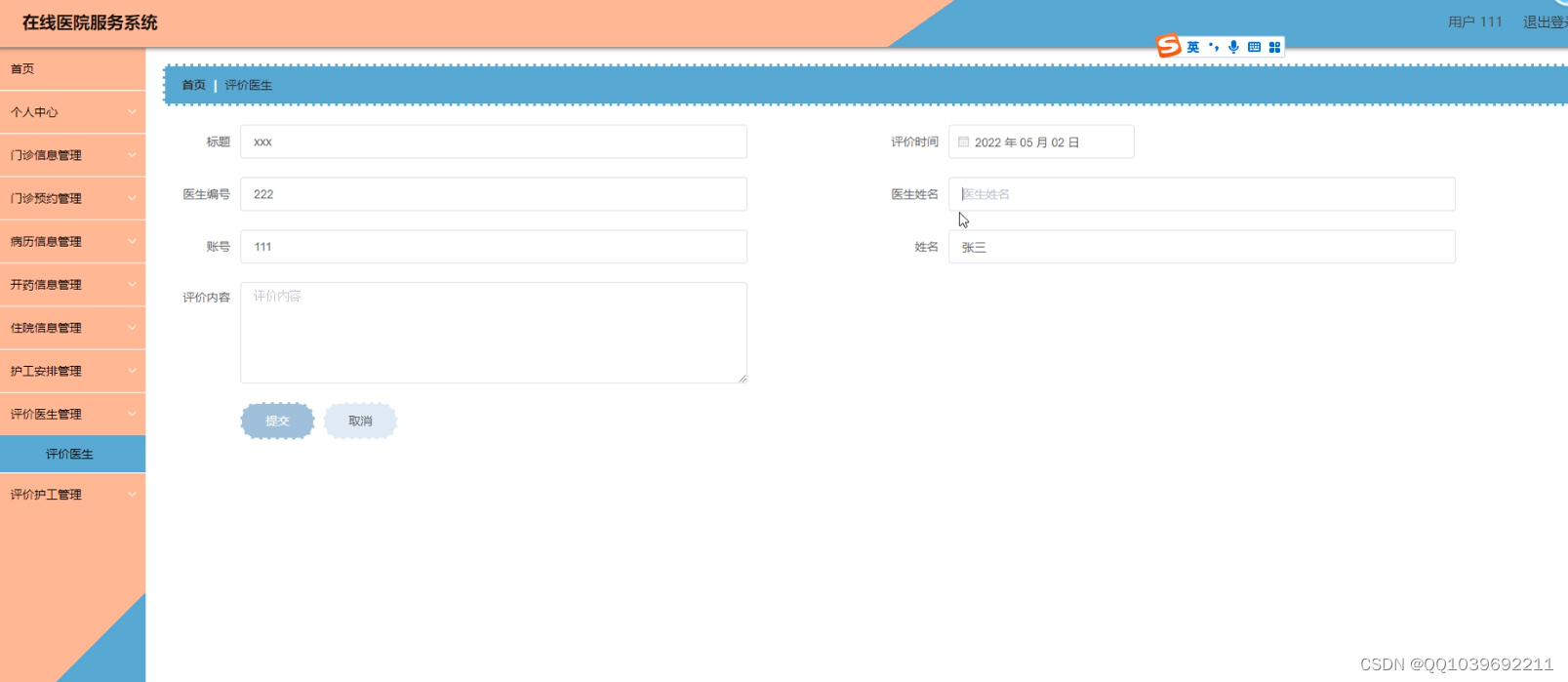Viewport: 1568px width, 682px height.
Task: Click the chevron beside 门诊信息管理
Action: pyautogui.click(x=132, y=155)
